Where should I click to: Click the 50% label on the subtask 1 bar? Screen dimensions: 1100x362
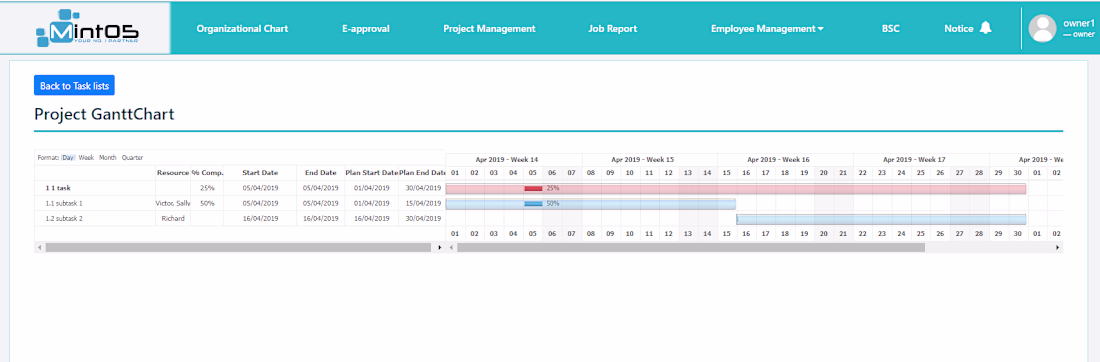tap(553, 203)
